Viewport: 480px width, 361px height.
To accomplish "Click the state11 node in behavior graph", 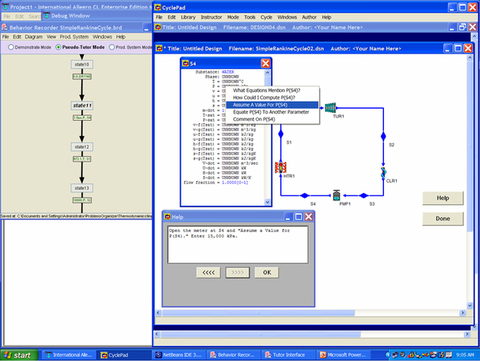I will (x=82, y=105).
